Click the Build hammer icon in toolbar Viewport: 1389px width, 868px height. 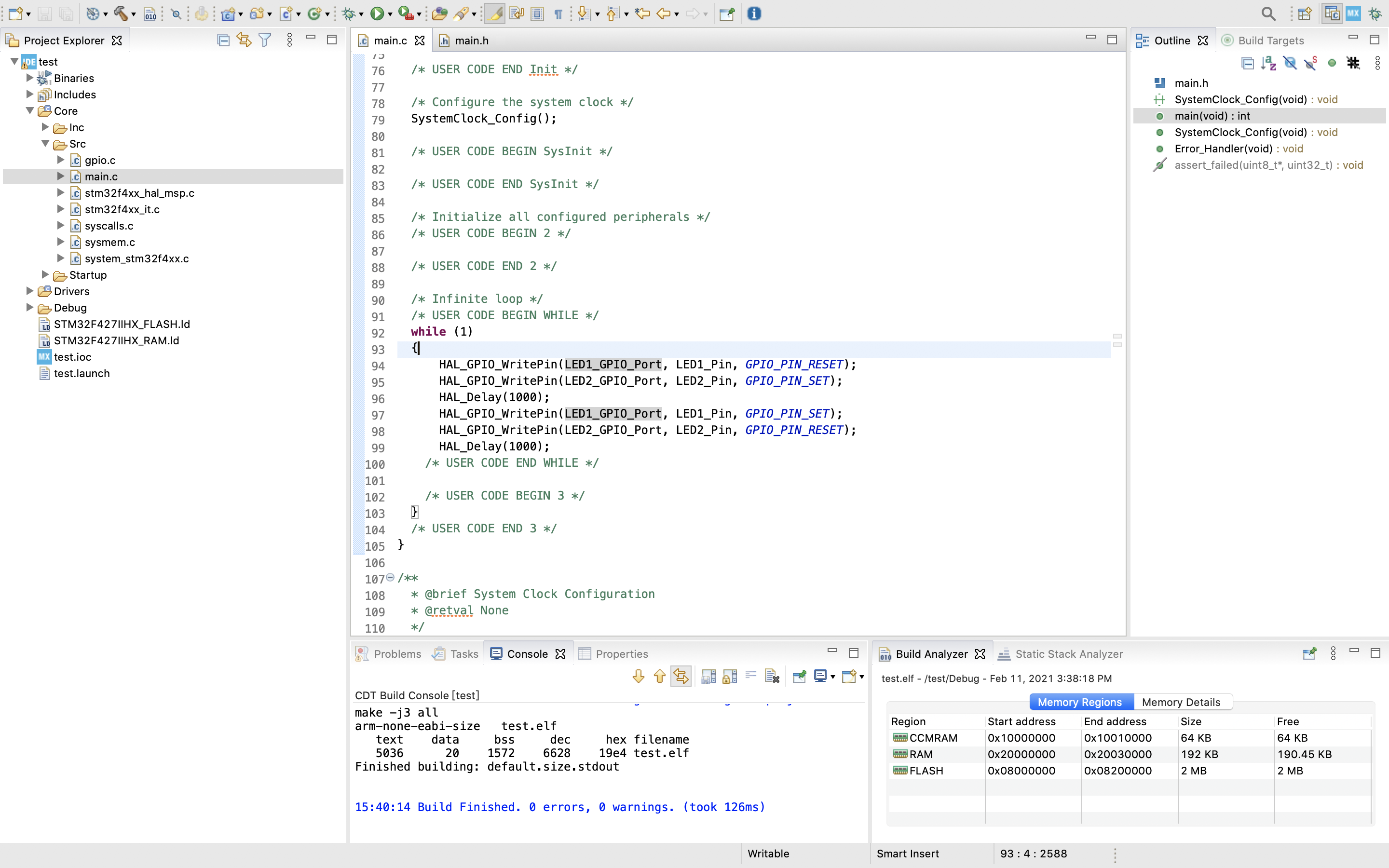click(120, 13)
